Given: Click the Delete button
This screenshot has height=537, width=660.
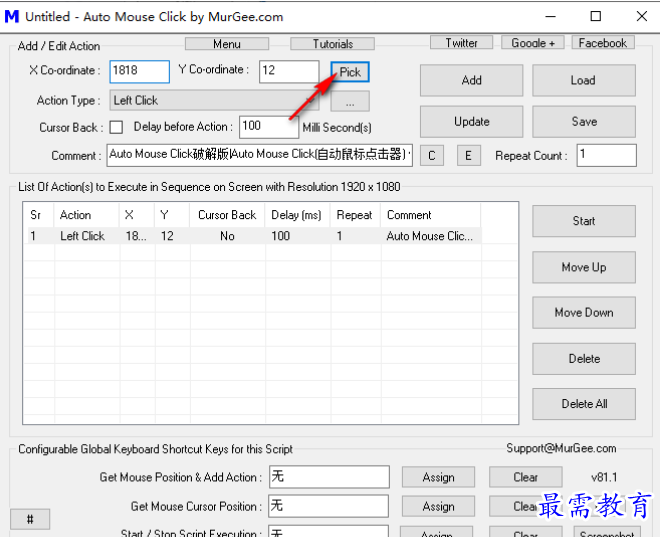Looking at the screenshot, I should pos(584,359).
